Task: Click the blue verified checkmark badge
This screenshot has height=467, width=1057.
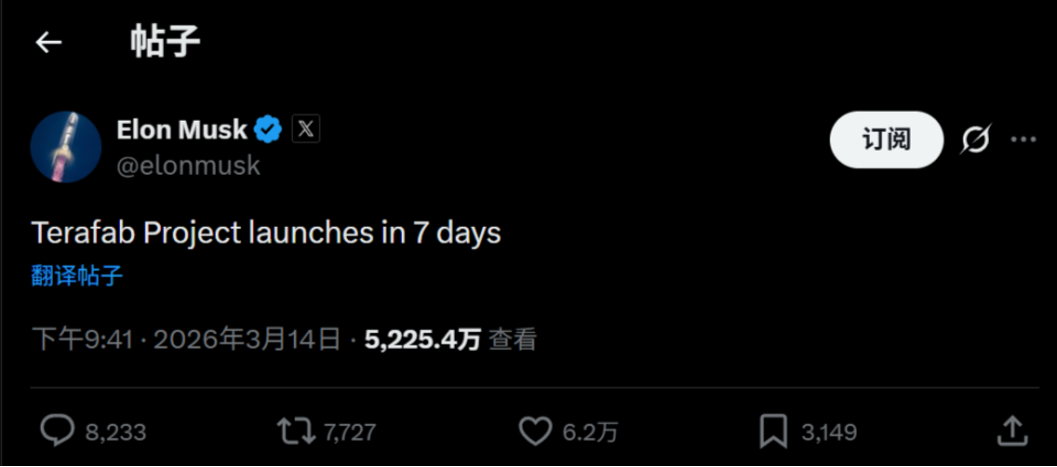Action: pos(267,129)
